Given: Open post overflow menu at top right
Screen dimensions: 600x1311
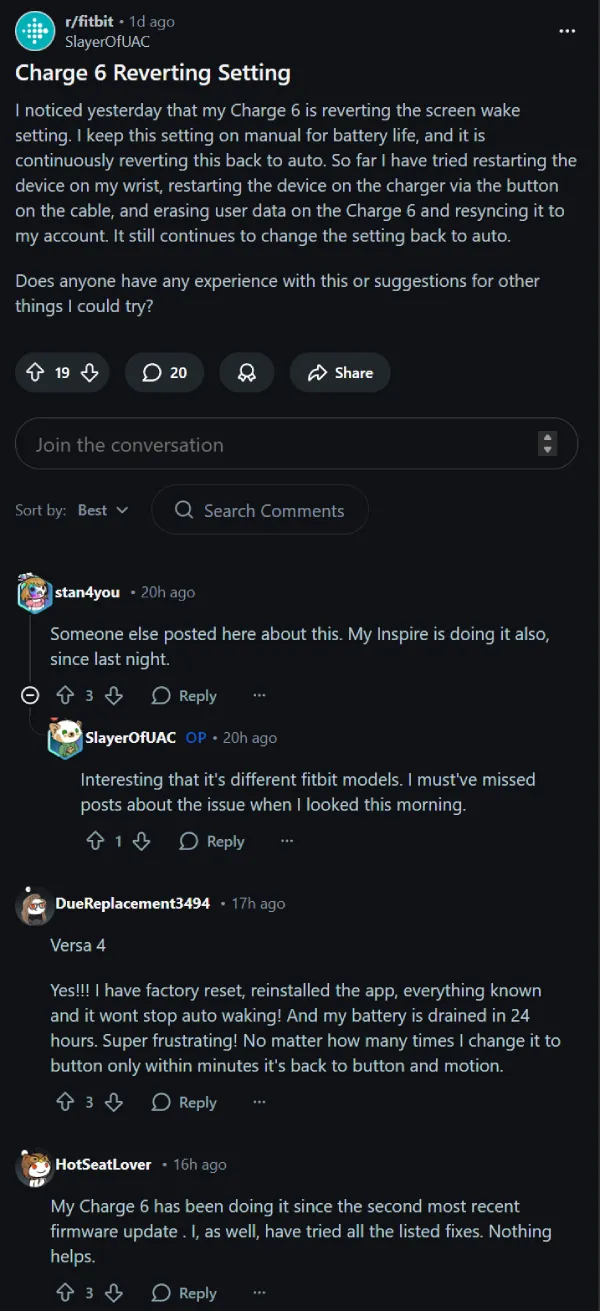Looking at the screenshot, I should pyautogui.click(x=567, y=31).
